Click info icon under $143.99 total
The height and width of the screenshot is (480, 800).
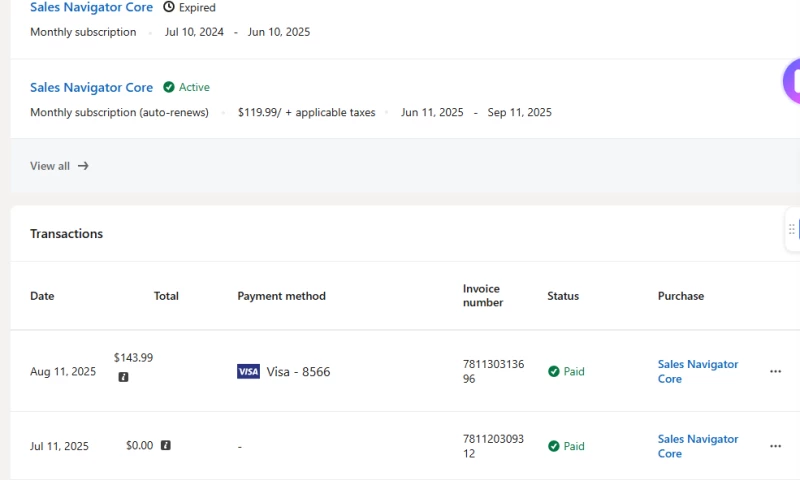pos(123,378)
